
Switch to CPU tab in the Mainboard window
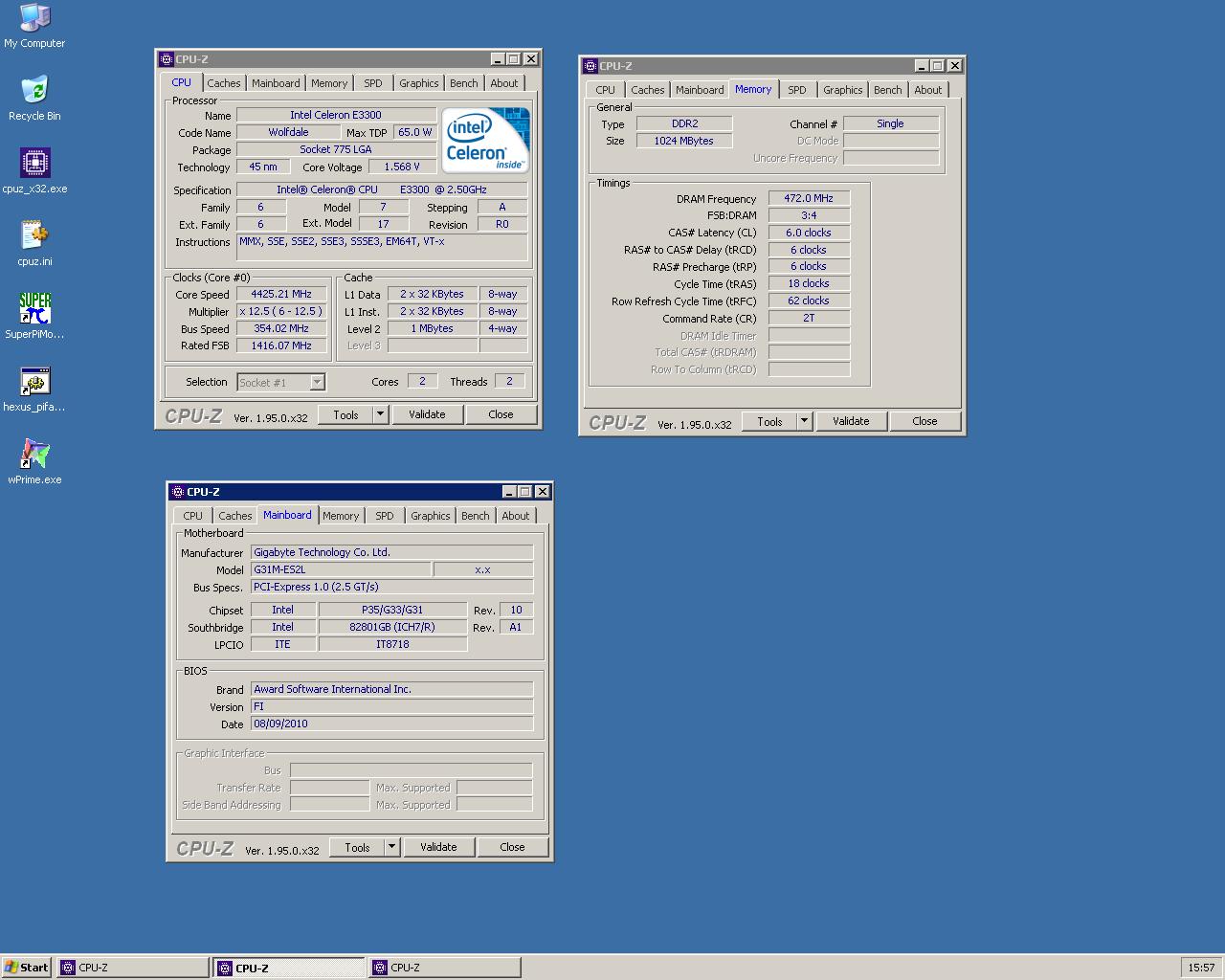pyautogui.click(x=193, y=516)
